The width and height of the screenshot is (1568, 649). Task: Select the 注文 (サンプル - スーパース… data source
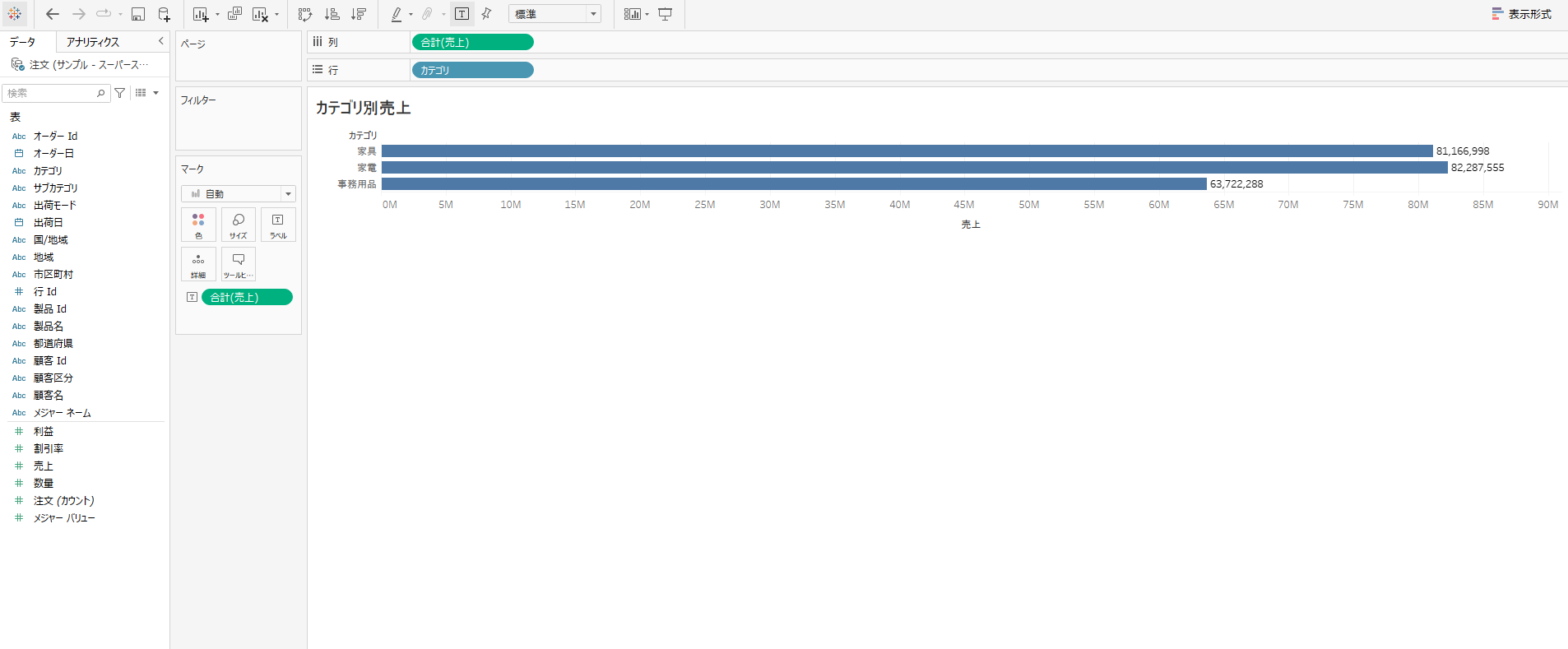pos(88,64)
